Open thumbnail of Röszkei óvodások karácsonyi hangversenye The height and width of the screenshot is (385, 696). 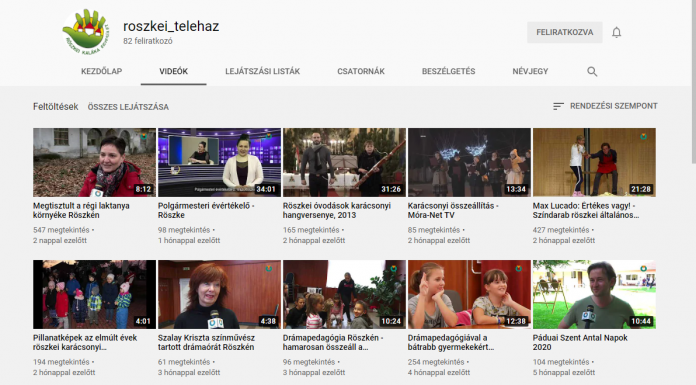pyautogui.click(x=344, y=163)
